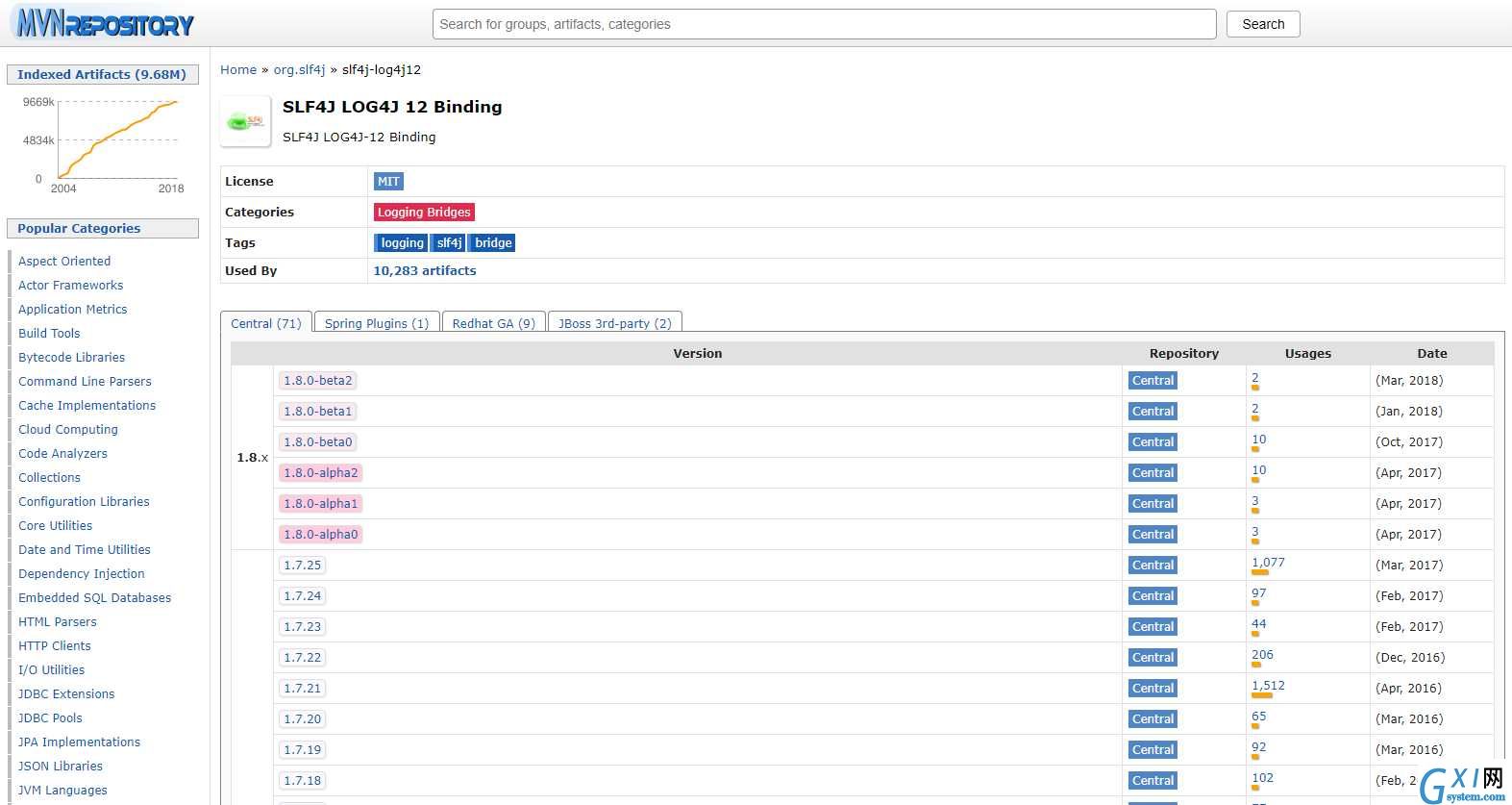
Task: Open the Bytecode Libraries category
Action: coord(71,358)
